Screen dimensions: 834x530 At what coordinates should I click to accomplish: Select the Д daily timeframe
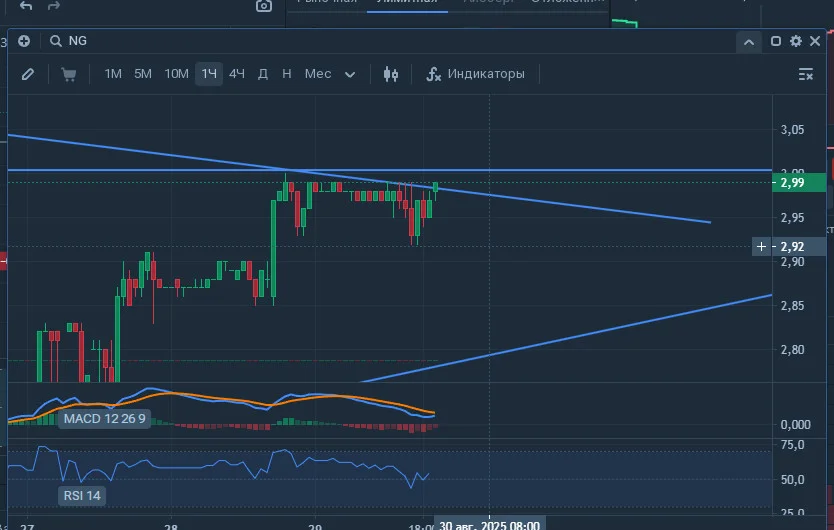263,73
